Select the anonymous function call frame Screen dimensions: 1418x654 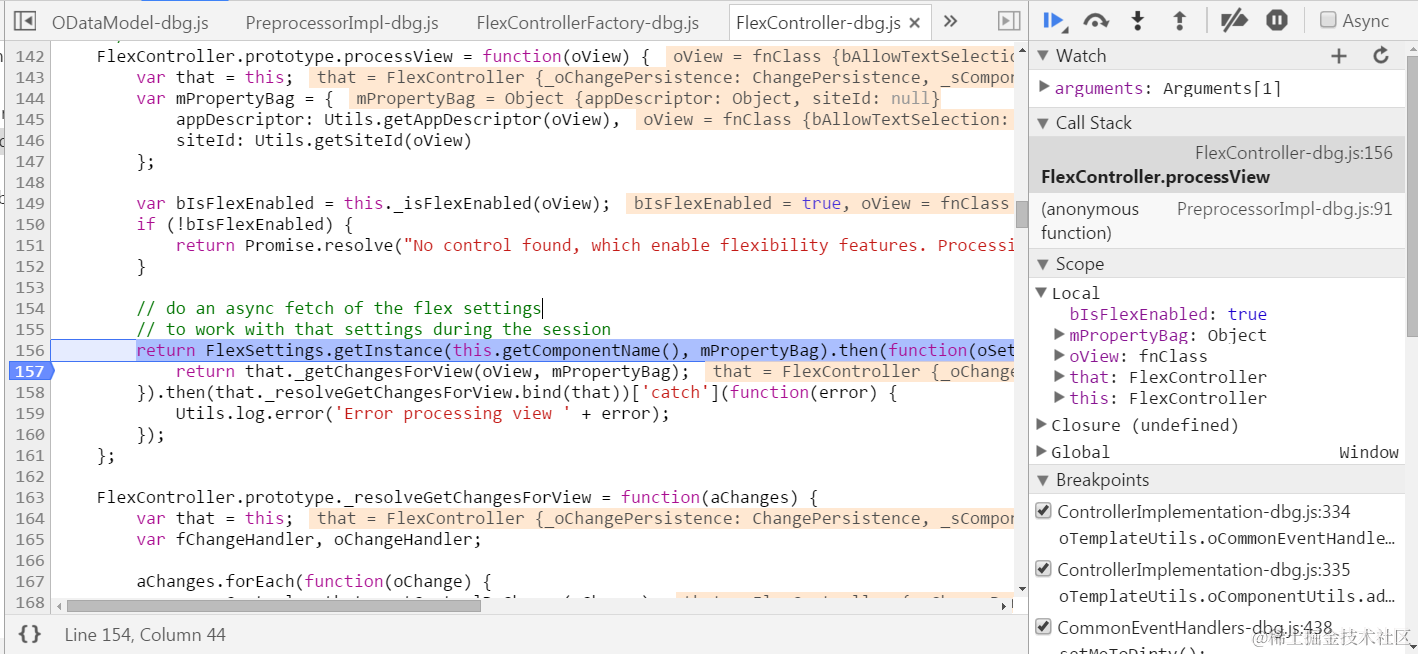(1217, 221)
